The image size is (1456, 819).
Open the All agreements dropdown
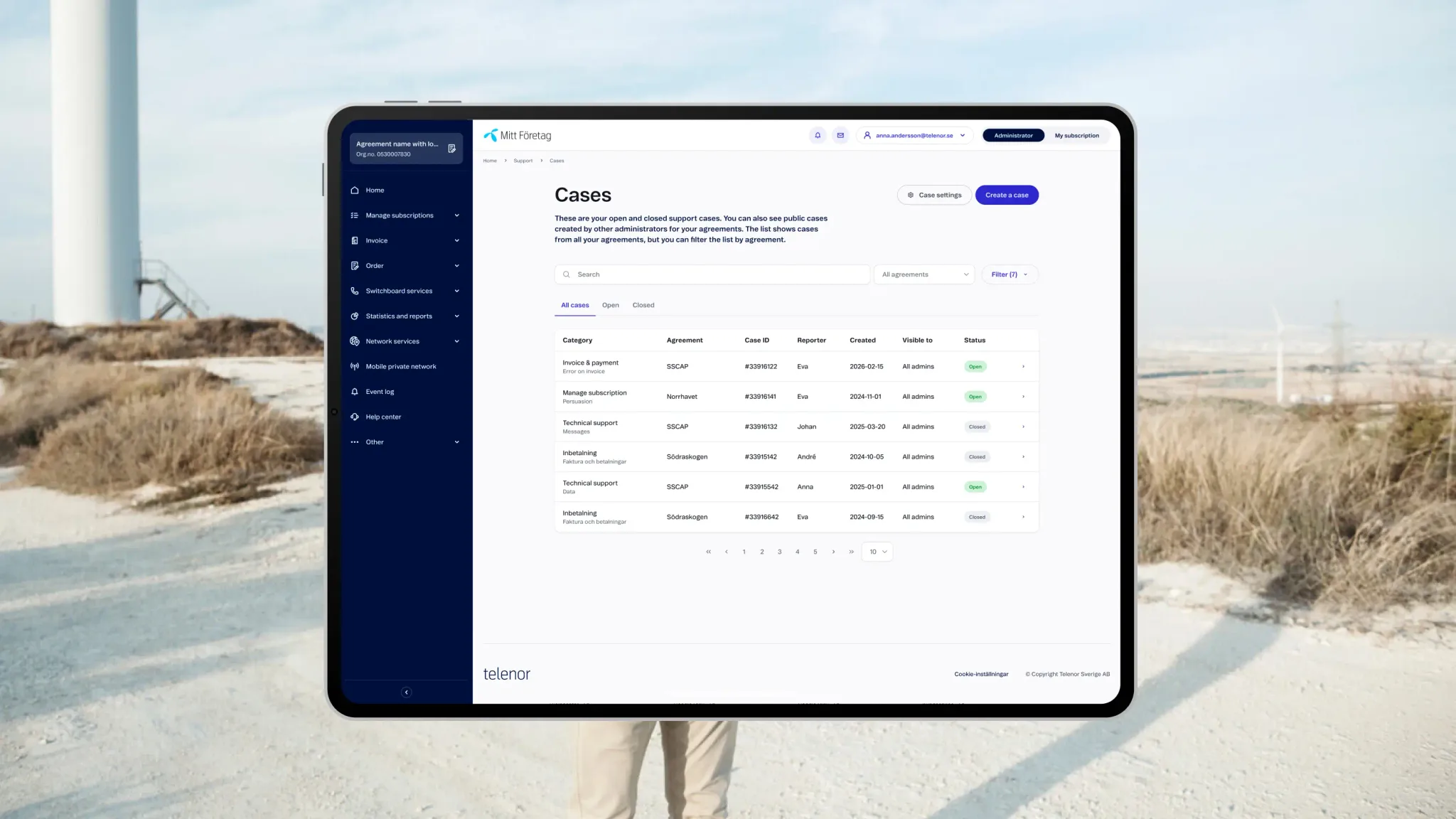[924, 274]
